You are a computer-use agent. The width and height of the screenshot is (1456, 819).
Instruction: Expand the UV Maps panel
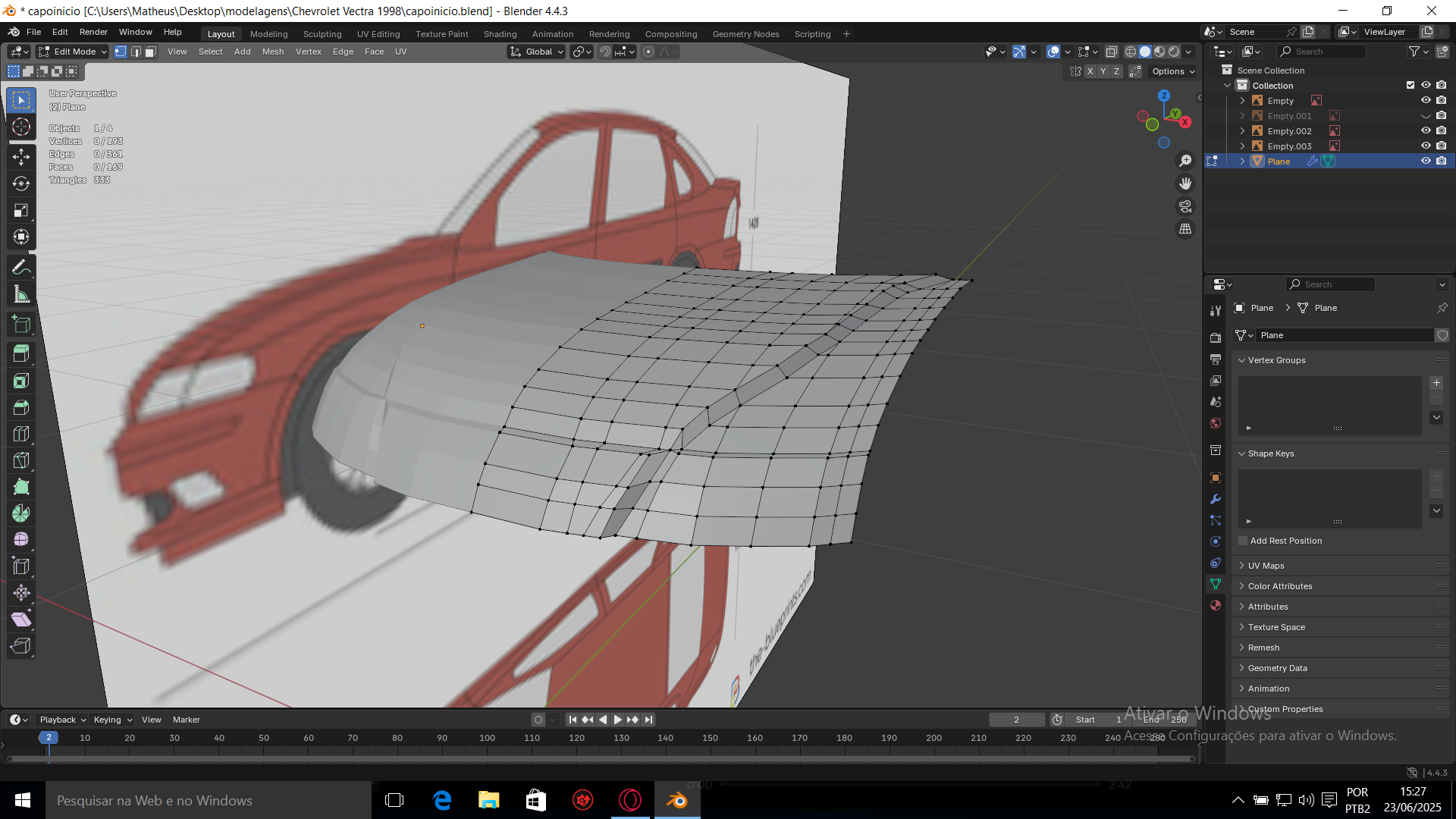click(x=1266, y=566)
